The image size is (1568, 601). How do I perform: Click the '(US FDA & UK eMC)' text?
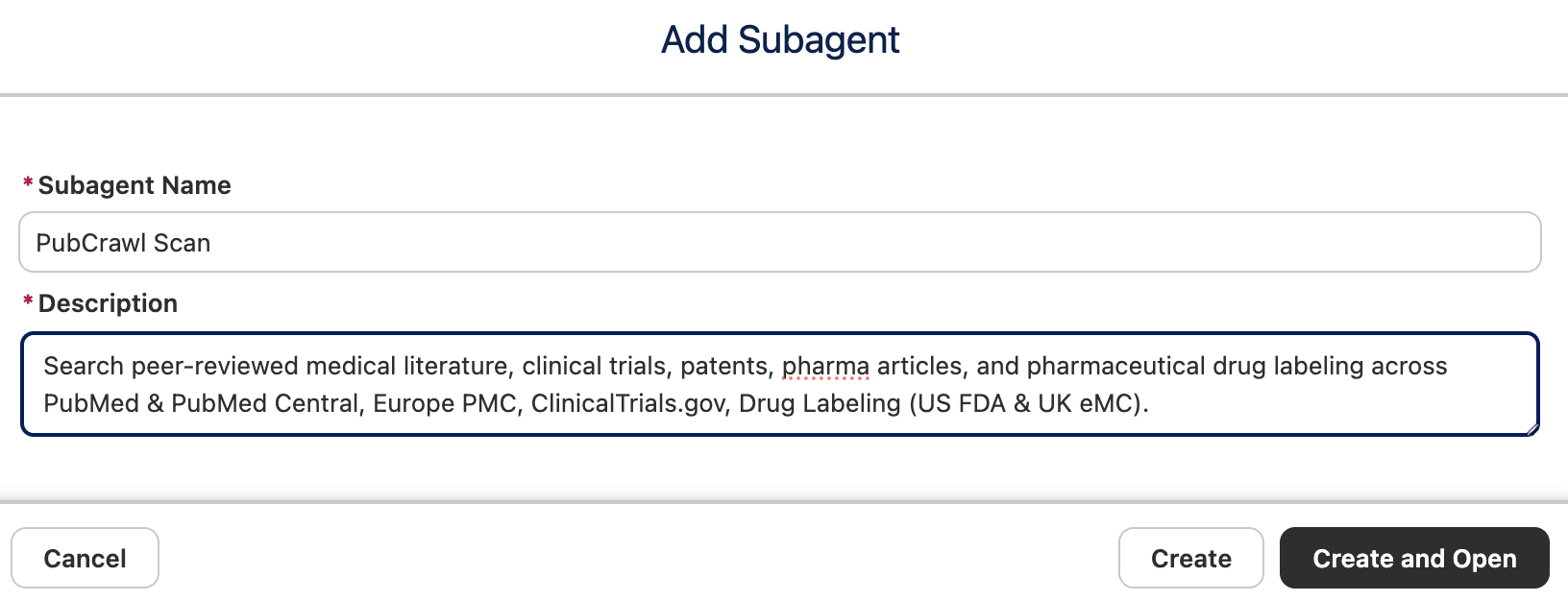[1028, 403]
